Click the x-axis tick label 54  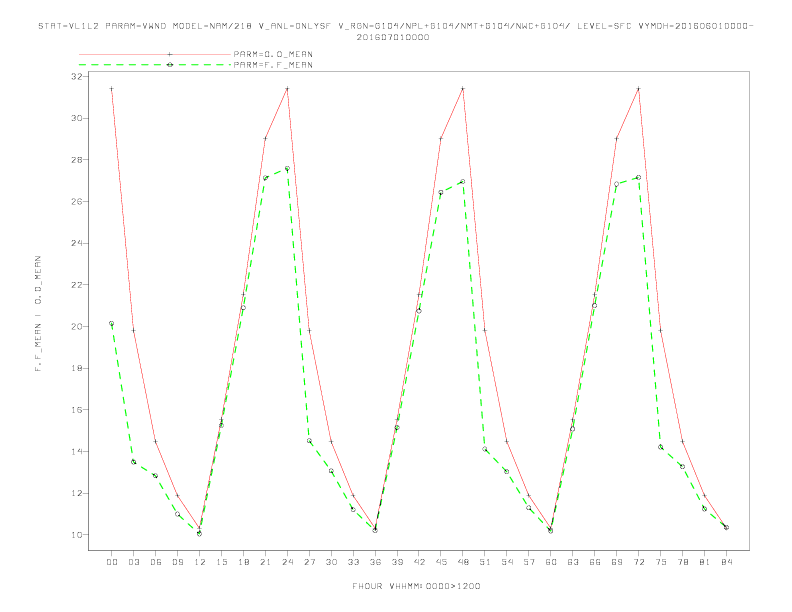(x=507, y=562)
